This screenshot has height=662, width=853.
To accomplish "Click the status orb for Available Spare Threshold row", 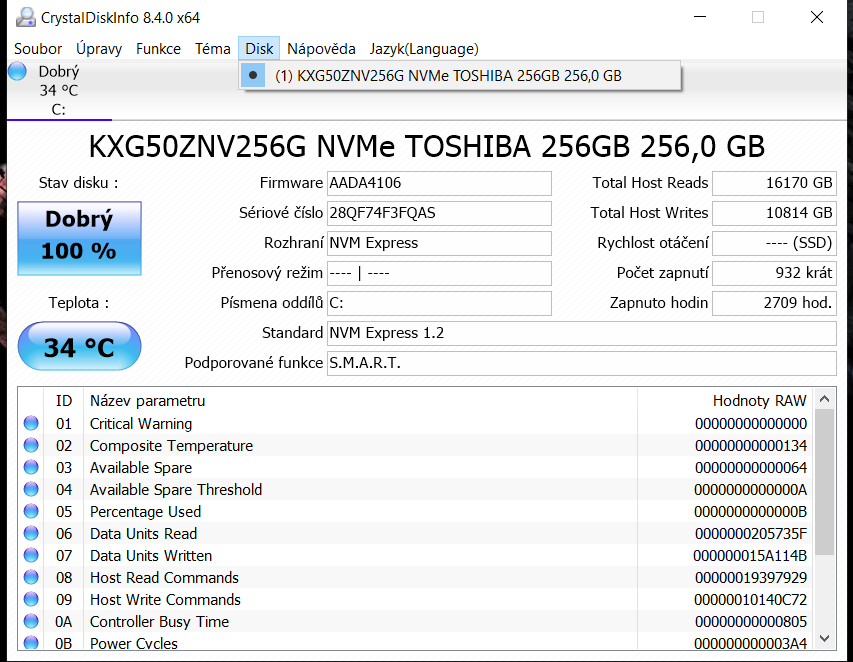I will tap(31, 490).
